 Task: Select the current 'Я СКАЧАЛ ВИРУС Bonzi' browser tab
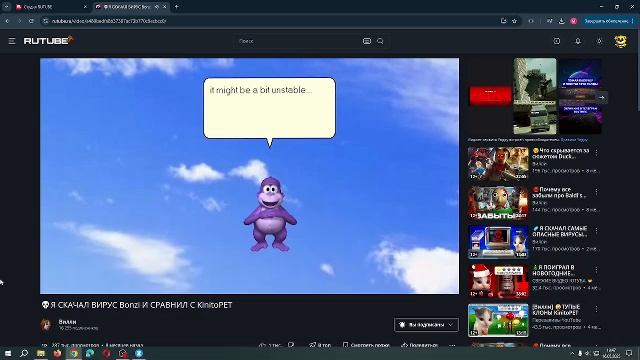(131, 7)
